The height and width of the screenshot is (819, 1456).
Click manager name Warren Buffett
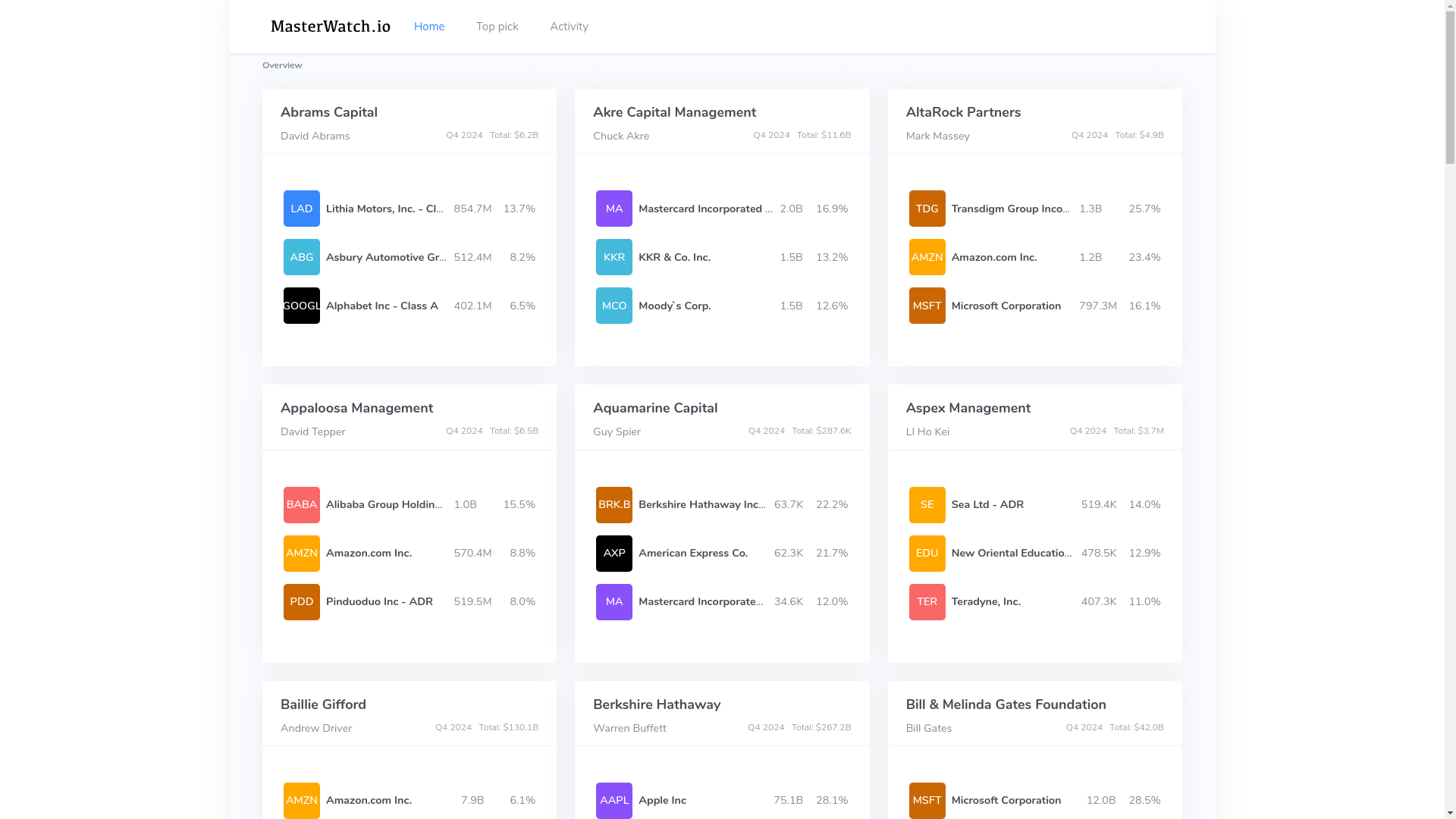(629, 728)
